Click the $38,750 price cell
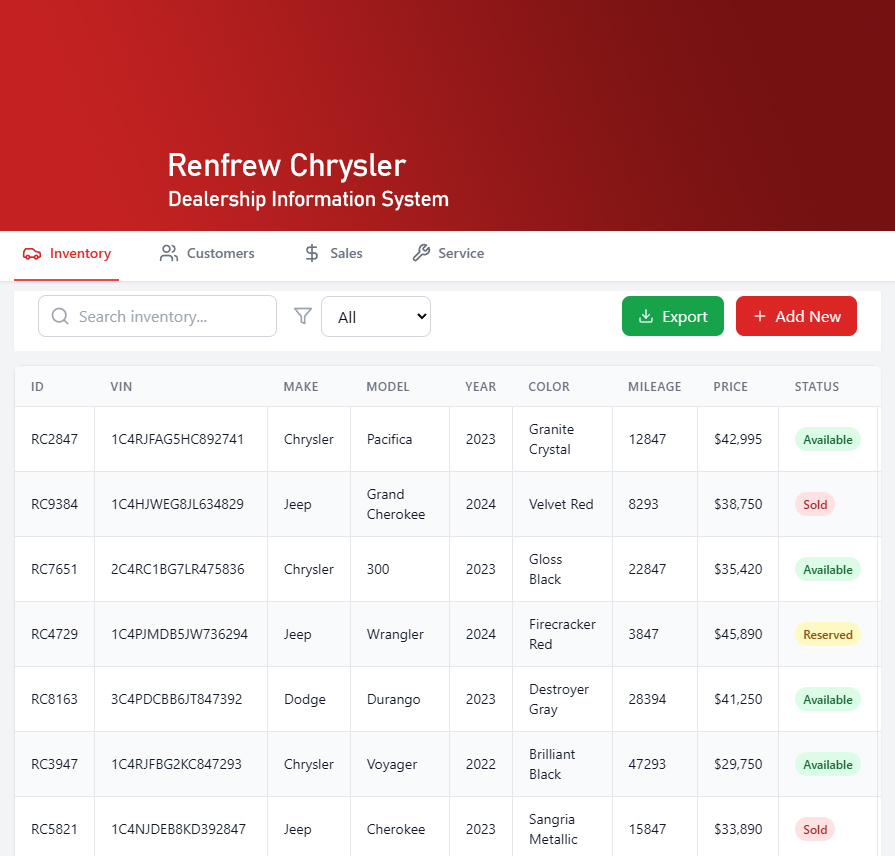 pos(738,504)
